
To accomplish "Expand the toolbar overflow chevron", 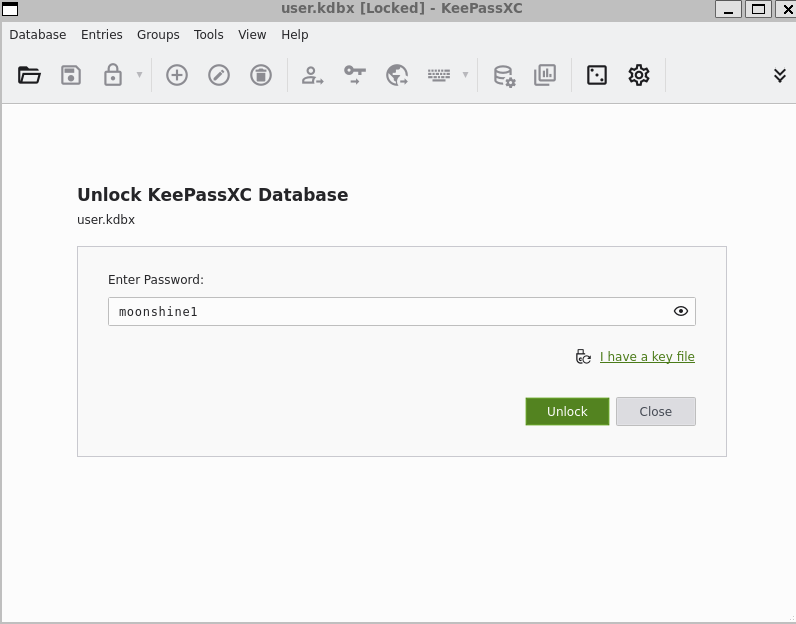I will 780,75.
